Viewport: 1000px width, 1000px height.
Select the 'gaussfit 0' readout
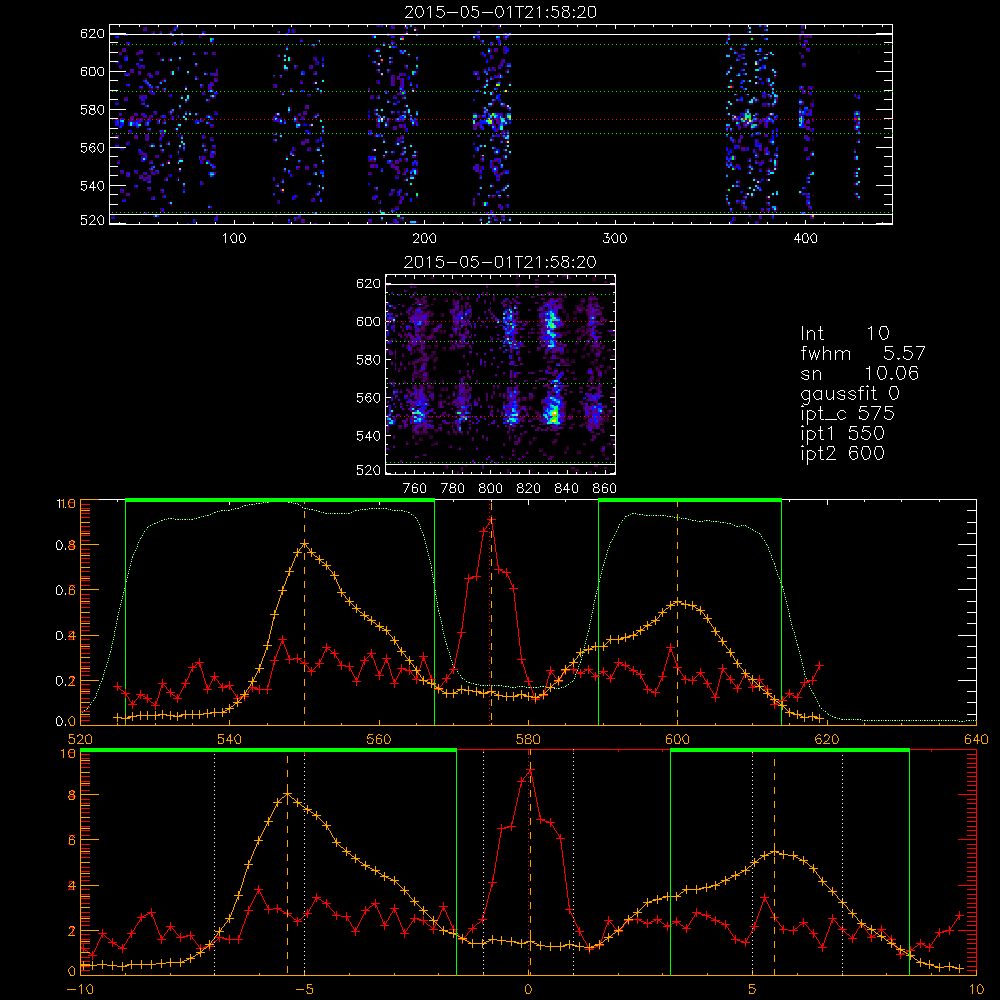(850, 393)
